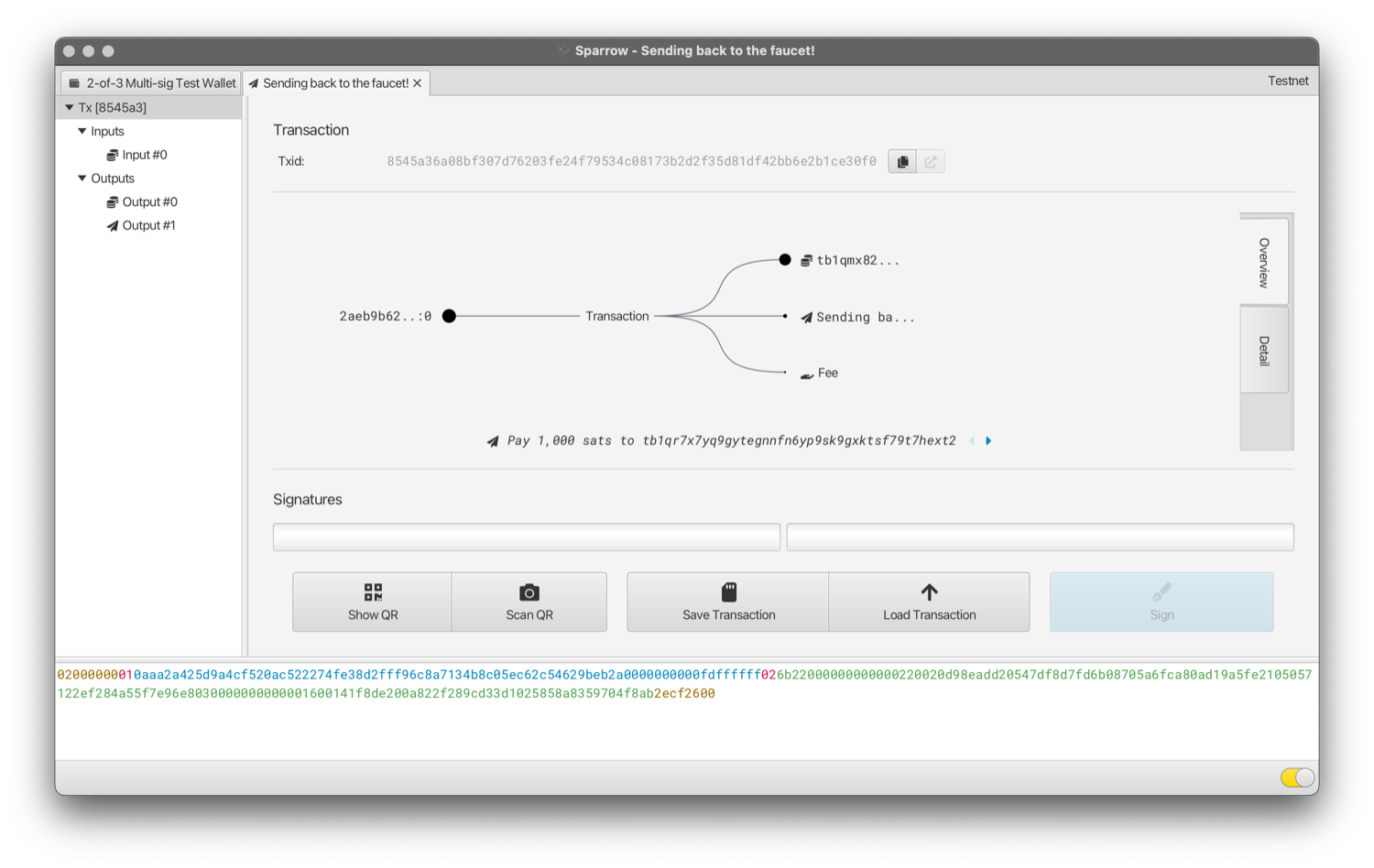Click the right signature progress bar

pyautogui.click(x=1041, y=537)
